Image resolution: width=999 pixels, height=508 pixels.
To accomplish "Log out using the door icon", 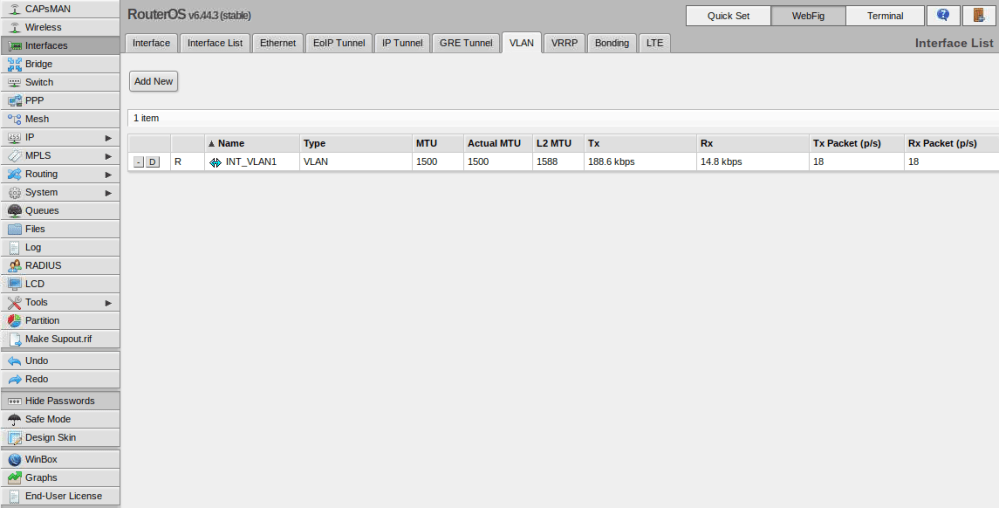I will click(x=979, y=15).
